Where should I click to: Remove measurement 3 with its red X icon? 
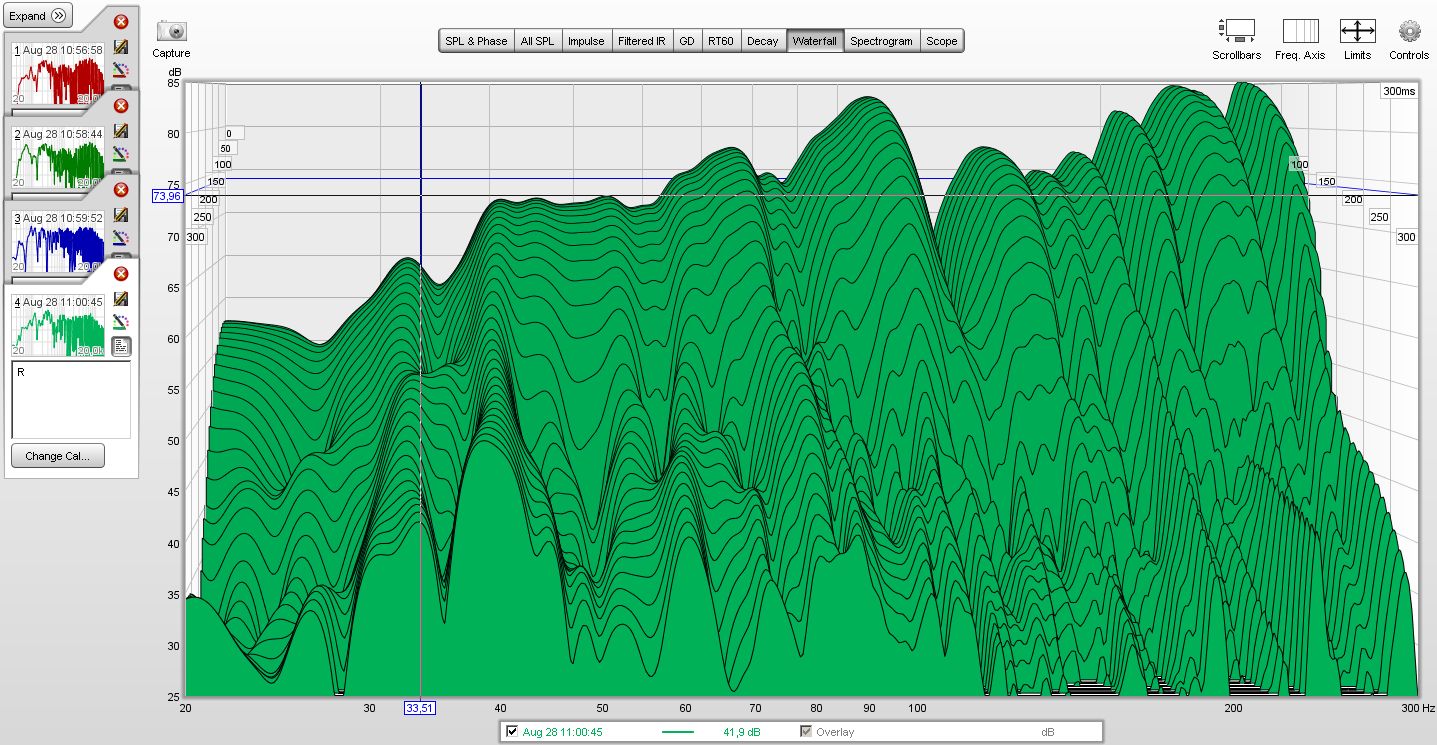pos(121,189)
